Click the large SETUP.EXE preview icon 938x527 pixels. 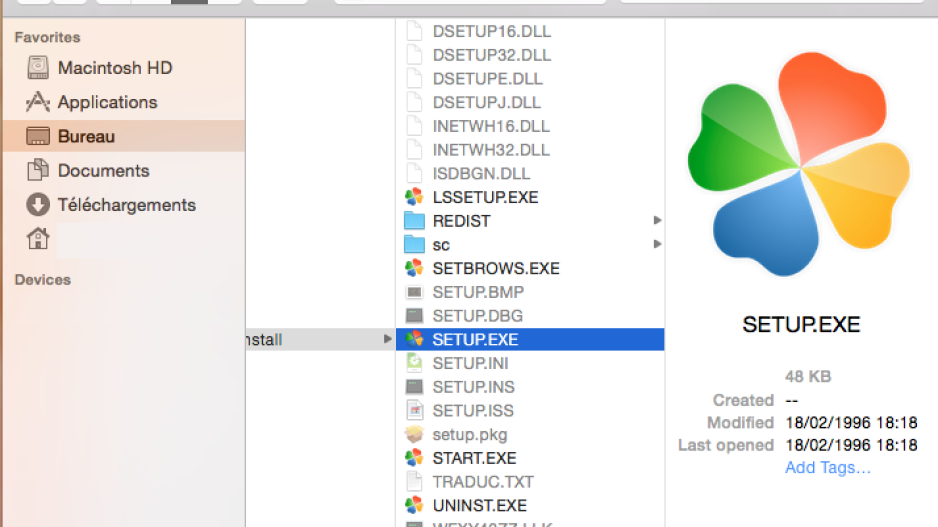[x=799, y=165]
